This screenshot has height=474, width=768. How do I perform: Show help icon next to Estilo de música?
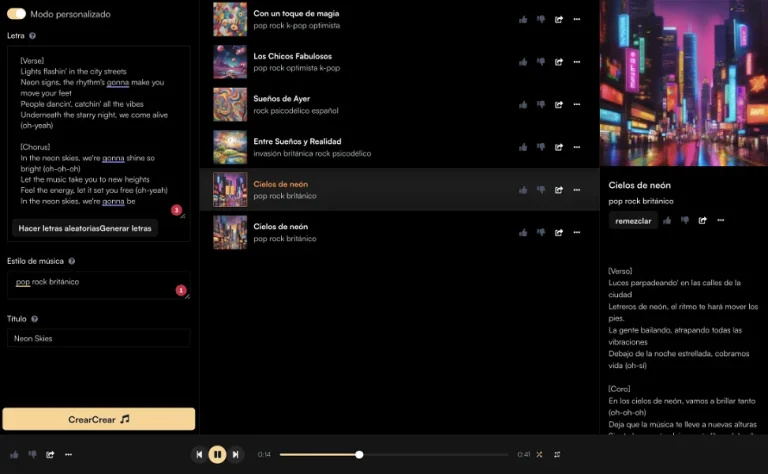pos(72,261)
